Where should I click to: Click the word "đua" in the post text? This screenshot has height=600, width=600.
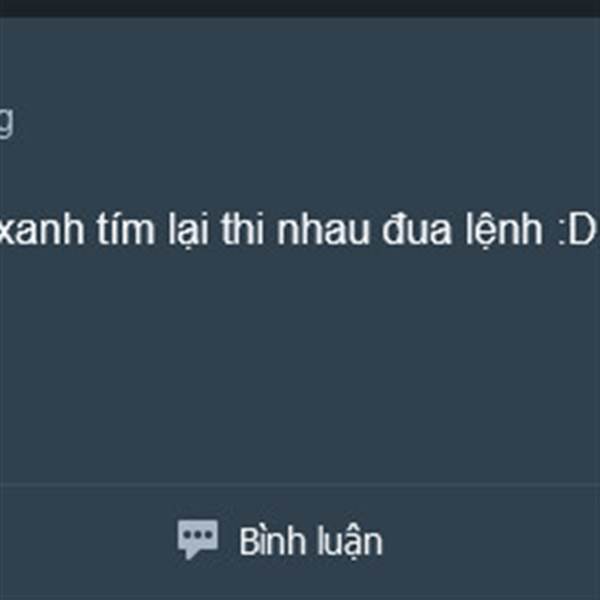coord(417,229)
